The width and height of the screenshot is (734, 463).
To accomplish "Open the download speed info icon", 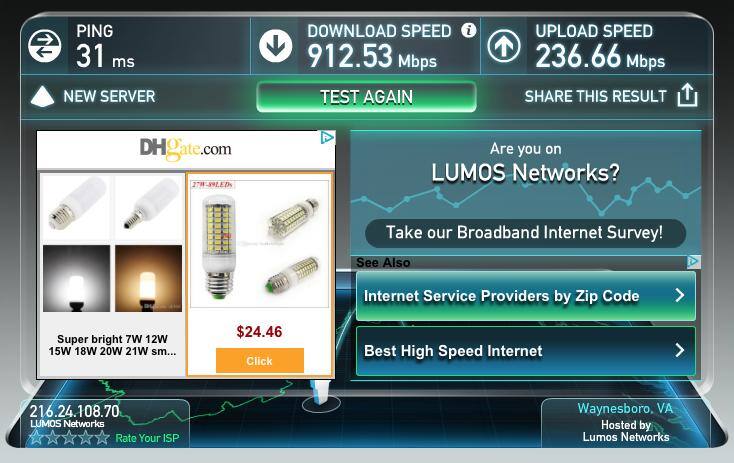I will 469,30.
